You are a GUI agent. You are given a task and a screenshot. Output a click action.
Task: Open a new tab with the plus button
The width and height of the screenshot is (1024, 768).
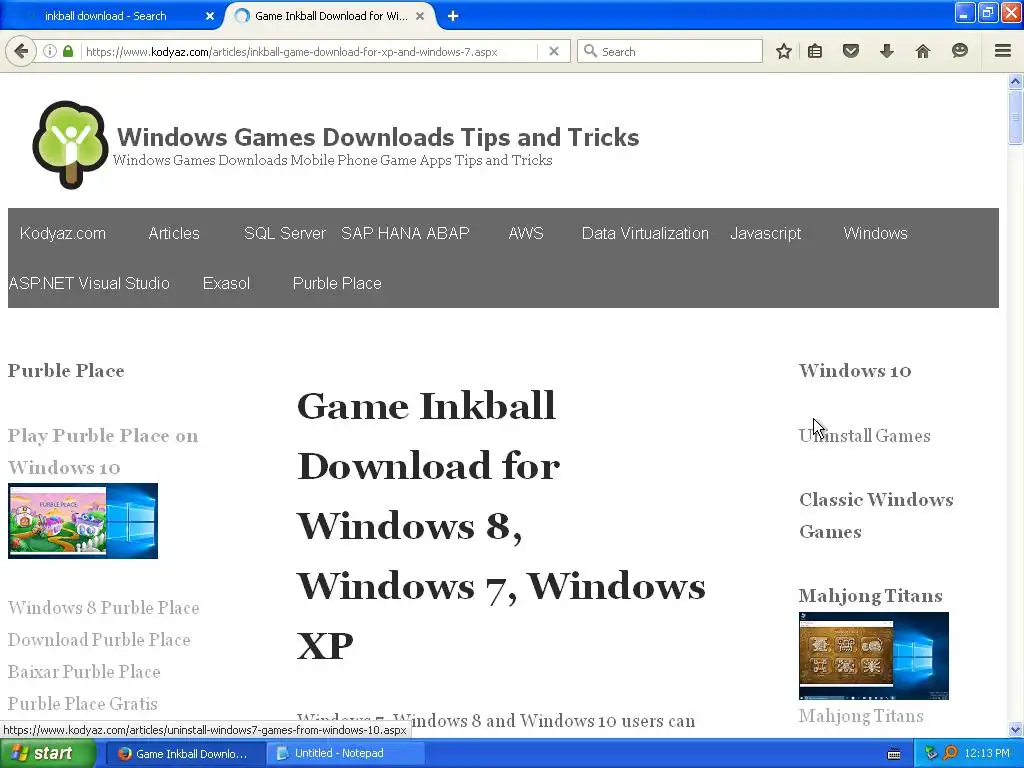pos(453,16)
